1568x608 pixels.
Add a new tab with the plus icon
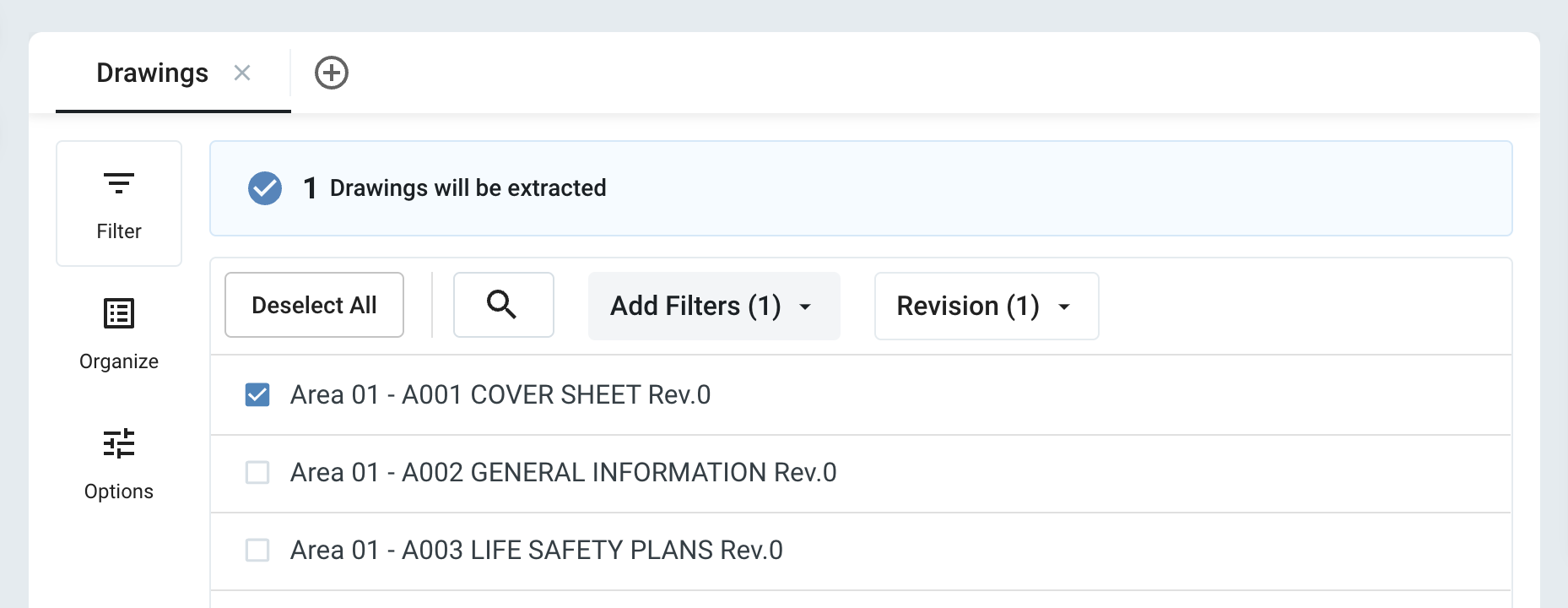332,73
